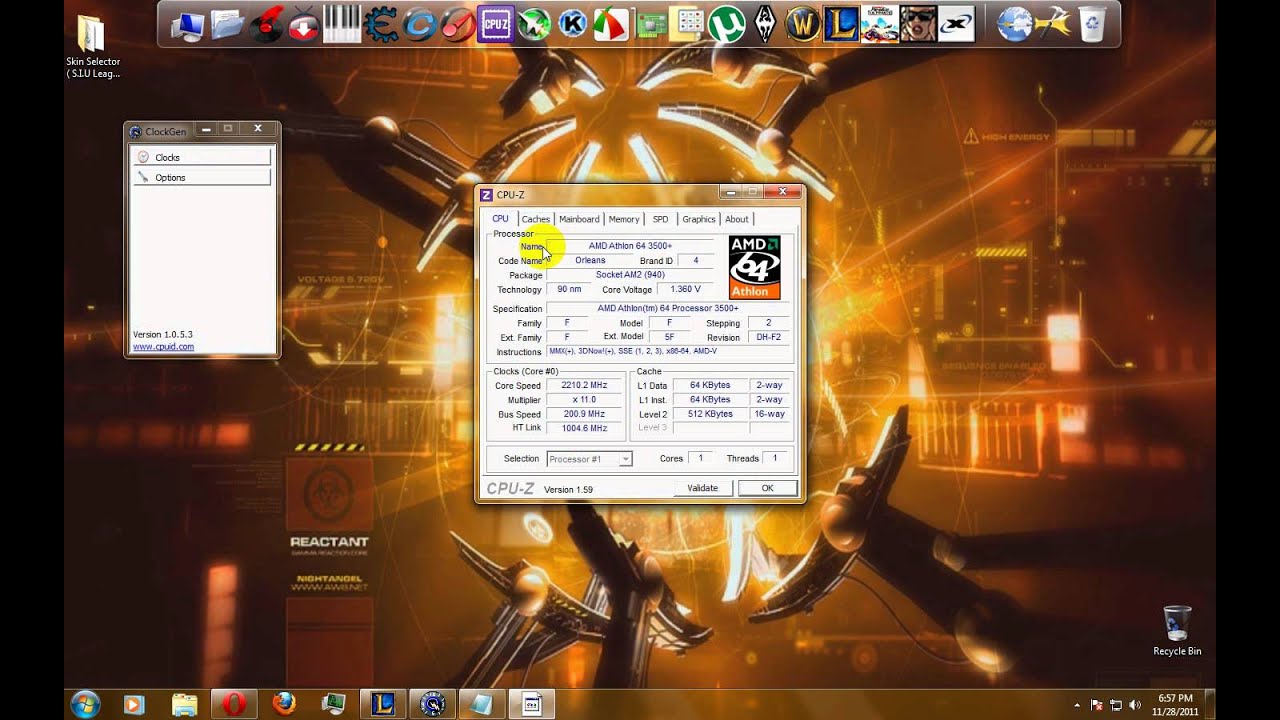1280x720 pixels.
Task: Click the OK button in CPU-Z
Action: click(x=767, y=488)
